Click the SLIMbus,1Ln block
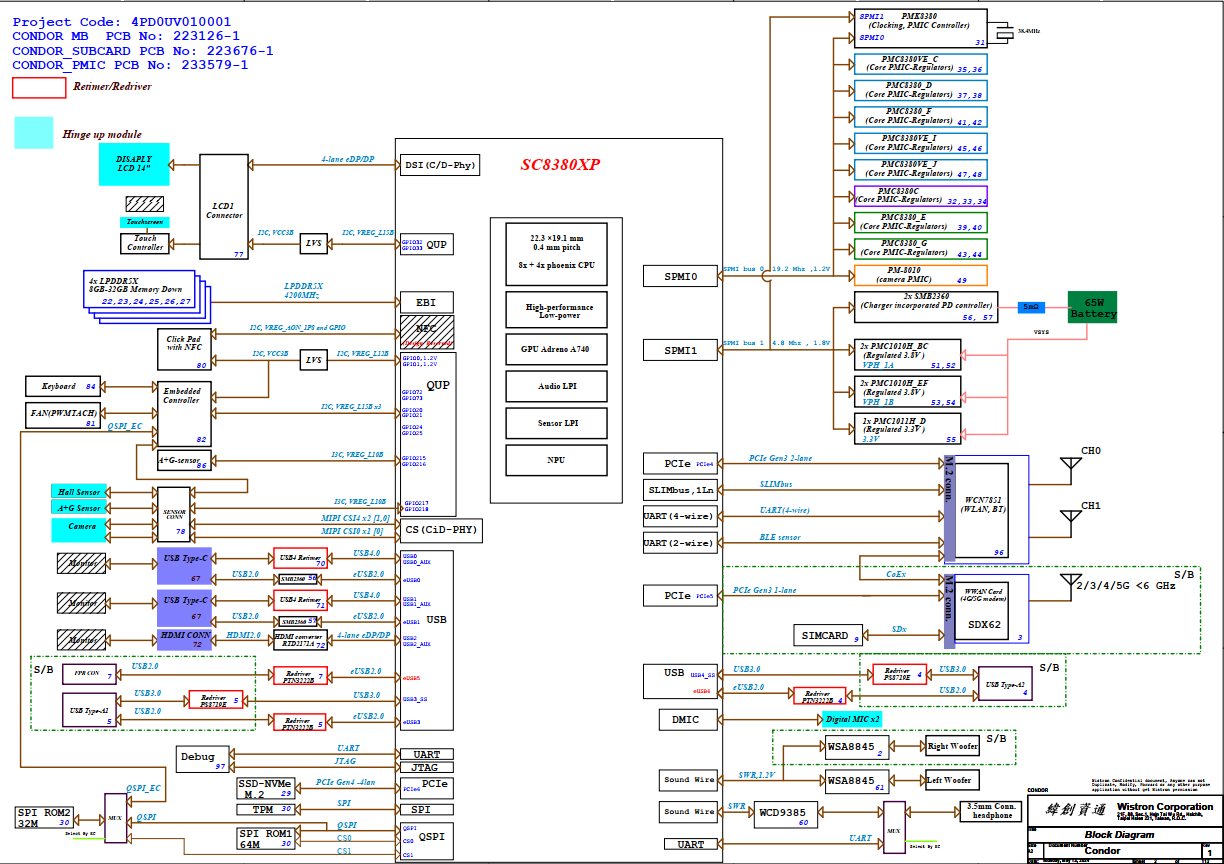Viewport: 1224px width, 864px height. pyautogui.click(x=681, y=490)
